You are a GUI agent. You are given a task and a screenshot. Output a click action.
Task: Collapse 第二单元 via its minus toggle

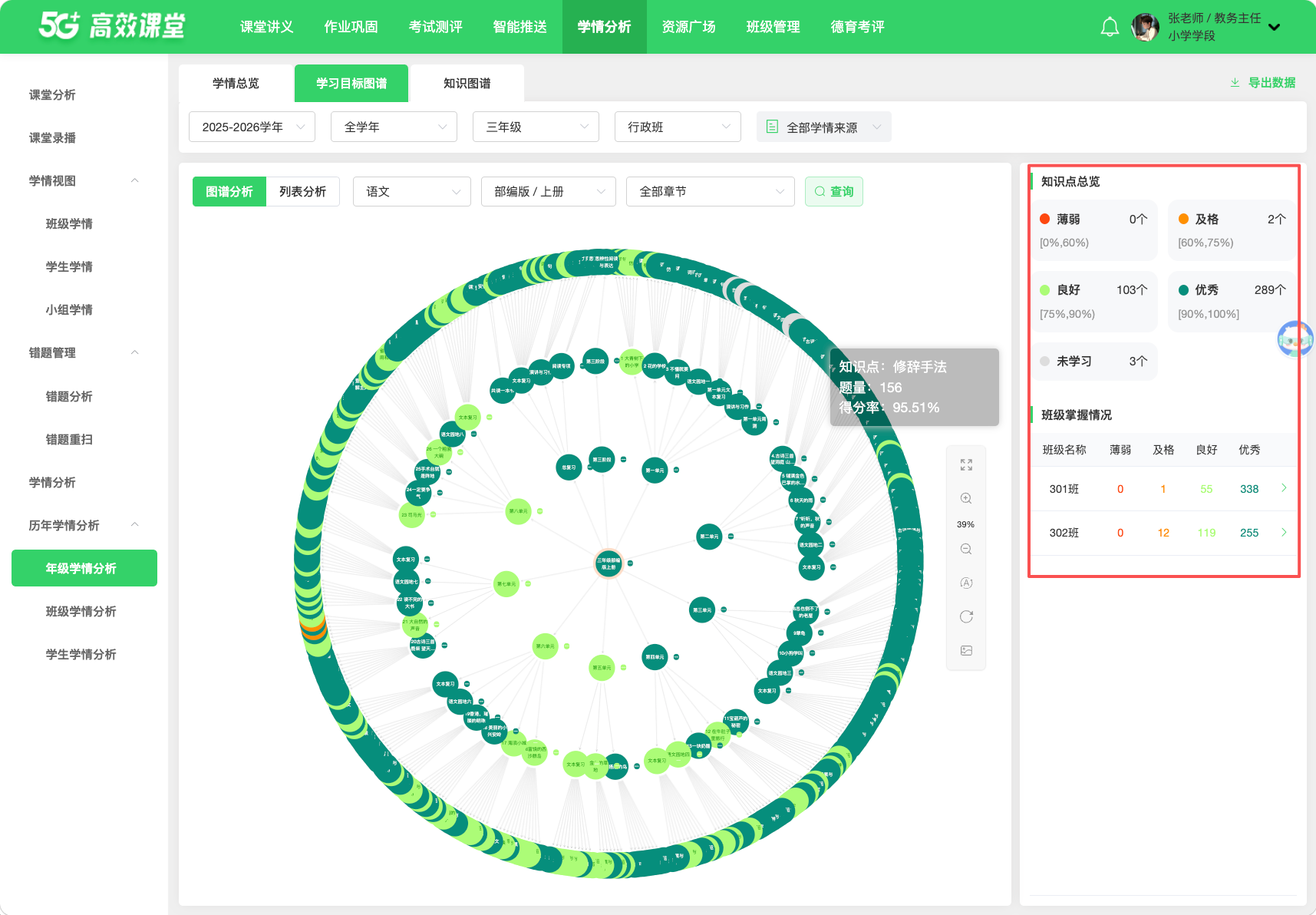pos(731,537)
